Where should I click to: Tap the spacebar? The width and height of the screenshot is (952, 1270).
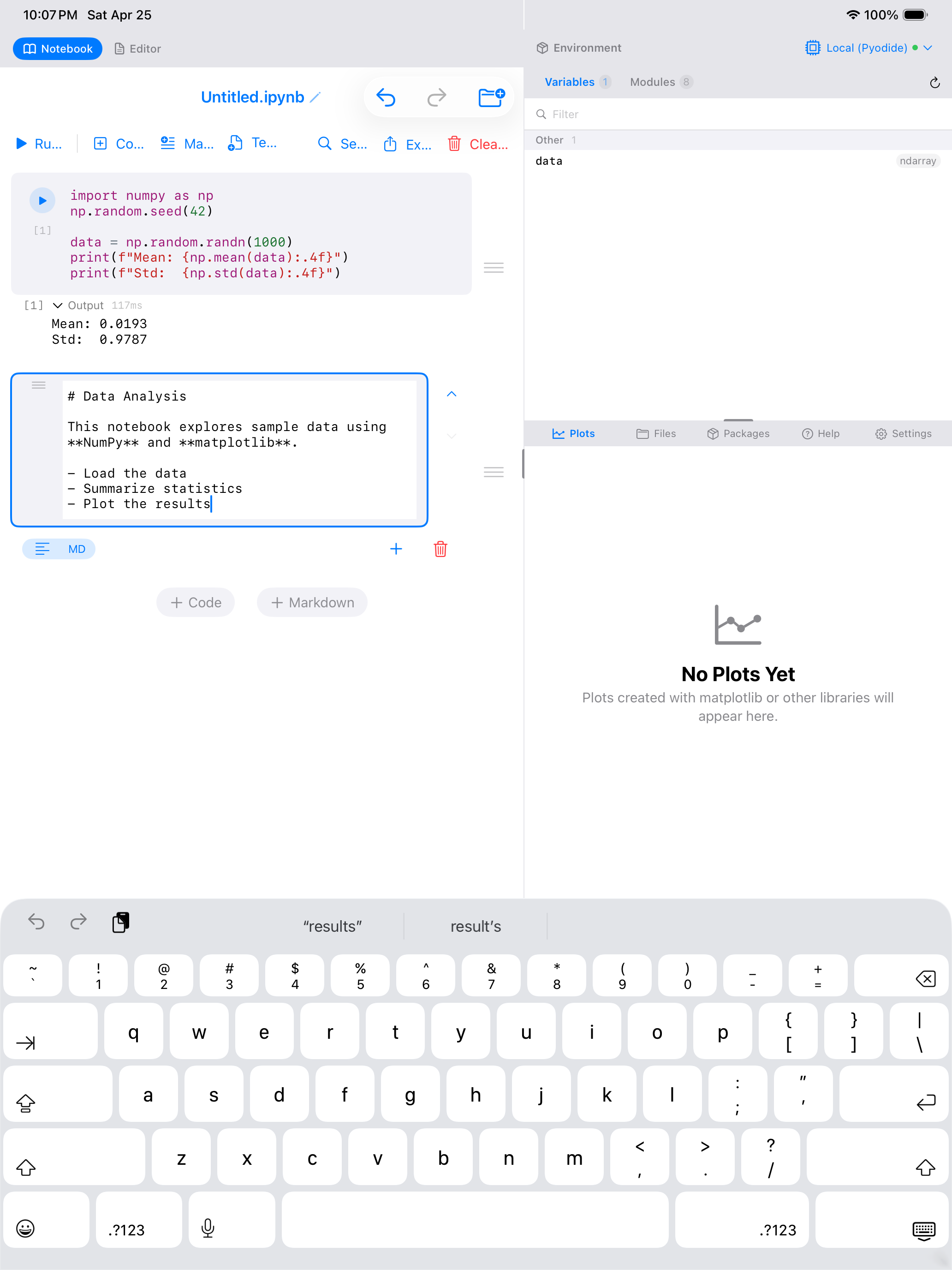coord(475,1220)
